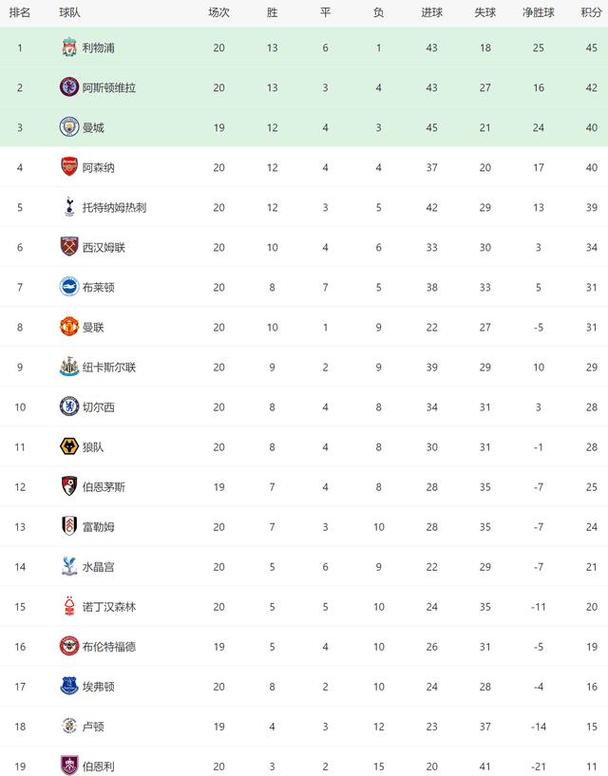Select the Brighton club badge
Image resolution: width=608 pixels, height=776 pixels.
(69, 287)
